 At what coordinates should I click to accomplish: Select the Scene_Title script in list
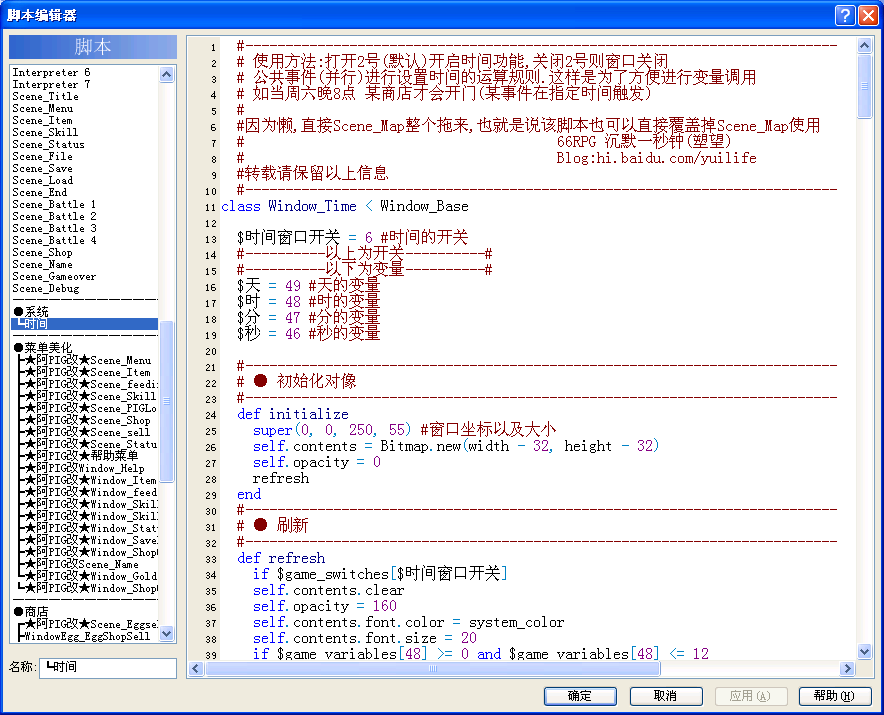click(x=85, y=96)
